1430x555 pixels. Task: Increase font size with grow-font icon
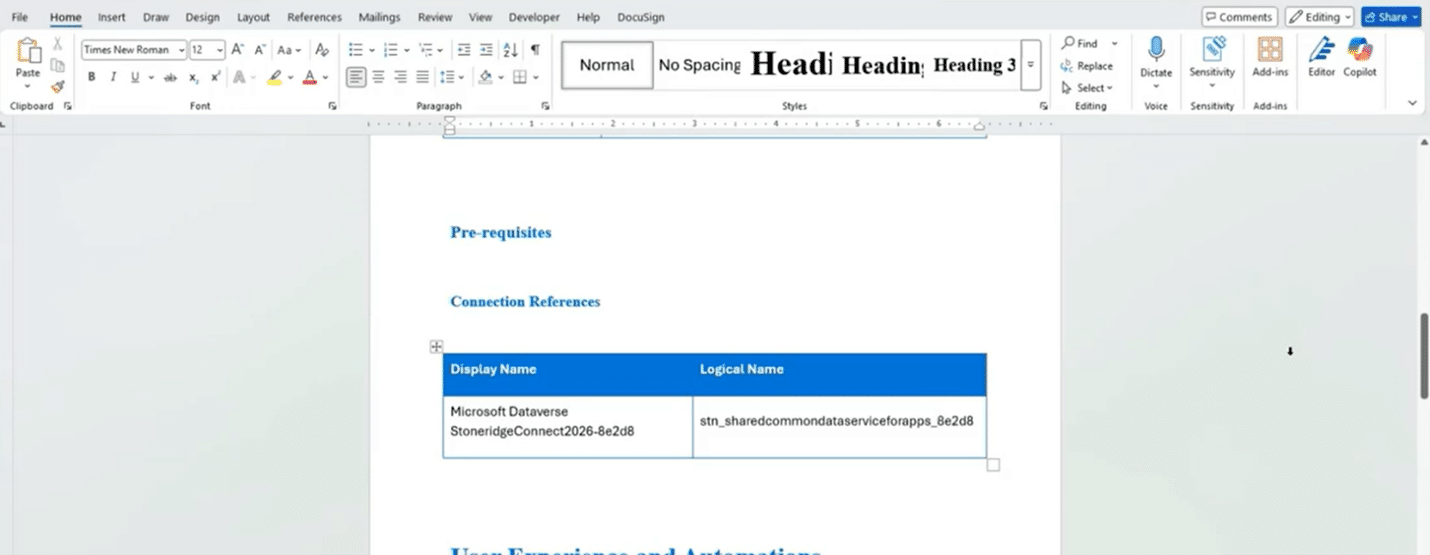tap(238, 49)
